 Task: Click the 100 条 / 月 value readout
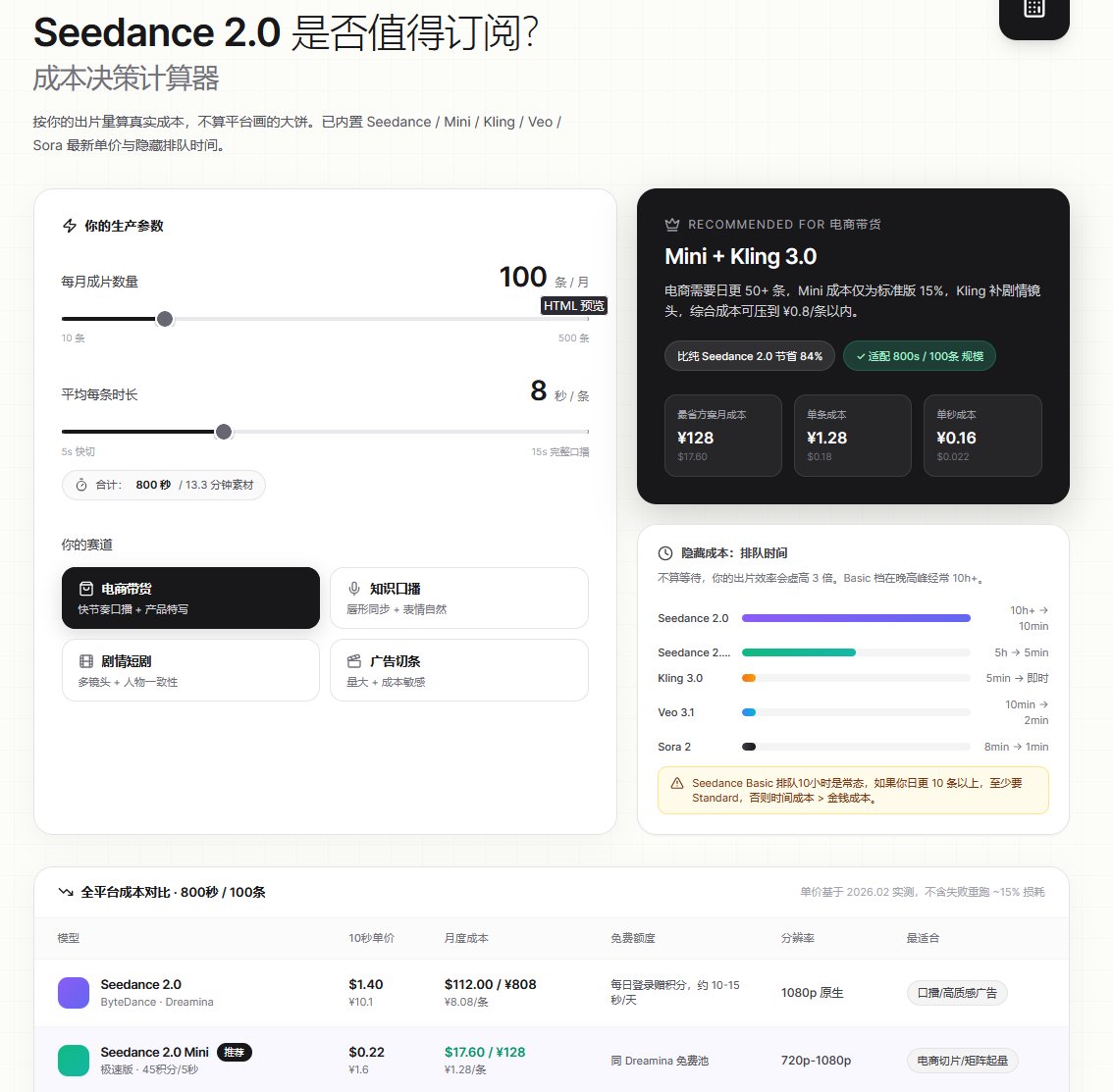[544, 278]
